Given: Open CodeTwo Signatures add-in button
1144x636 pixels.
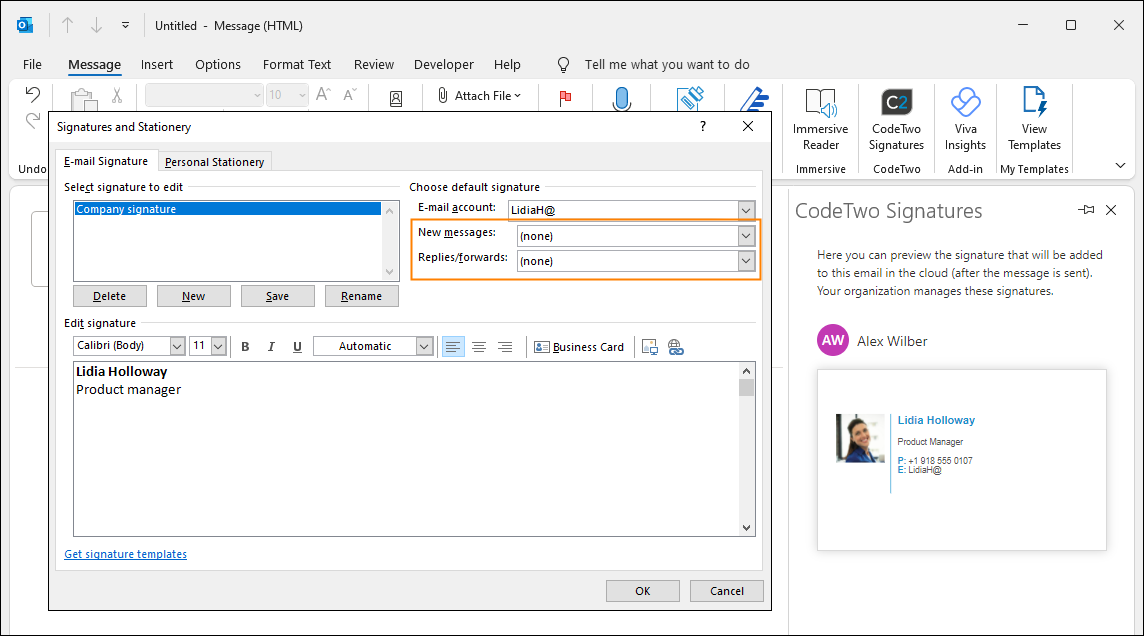Looking at the screenshot, I should [897, 120].
